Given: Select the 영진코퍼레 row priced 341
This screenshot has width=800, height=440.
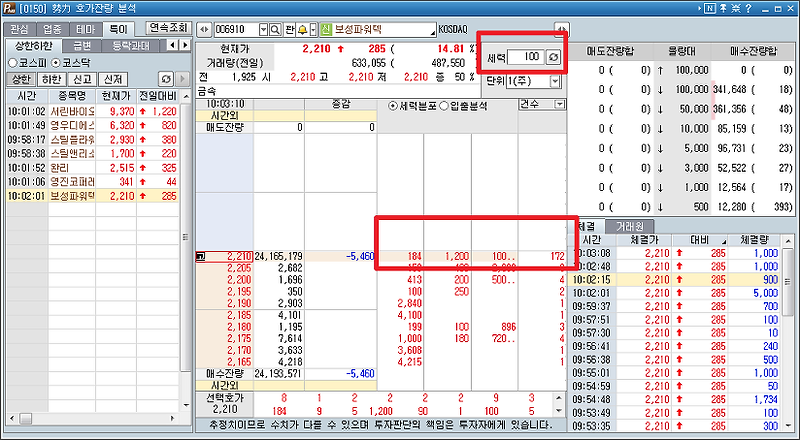Looking at the screenshot, I should 92,182.
